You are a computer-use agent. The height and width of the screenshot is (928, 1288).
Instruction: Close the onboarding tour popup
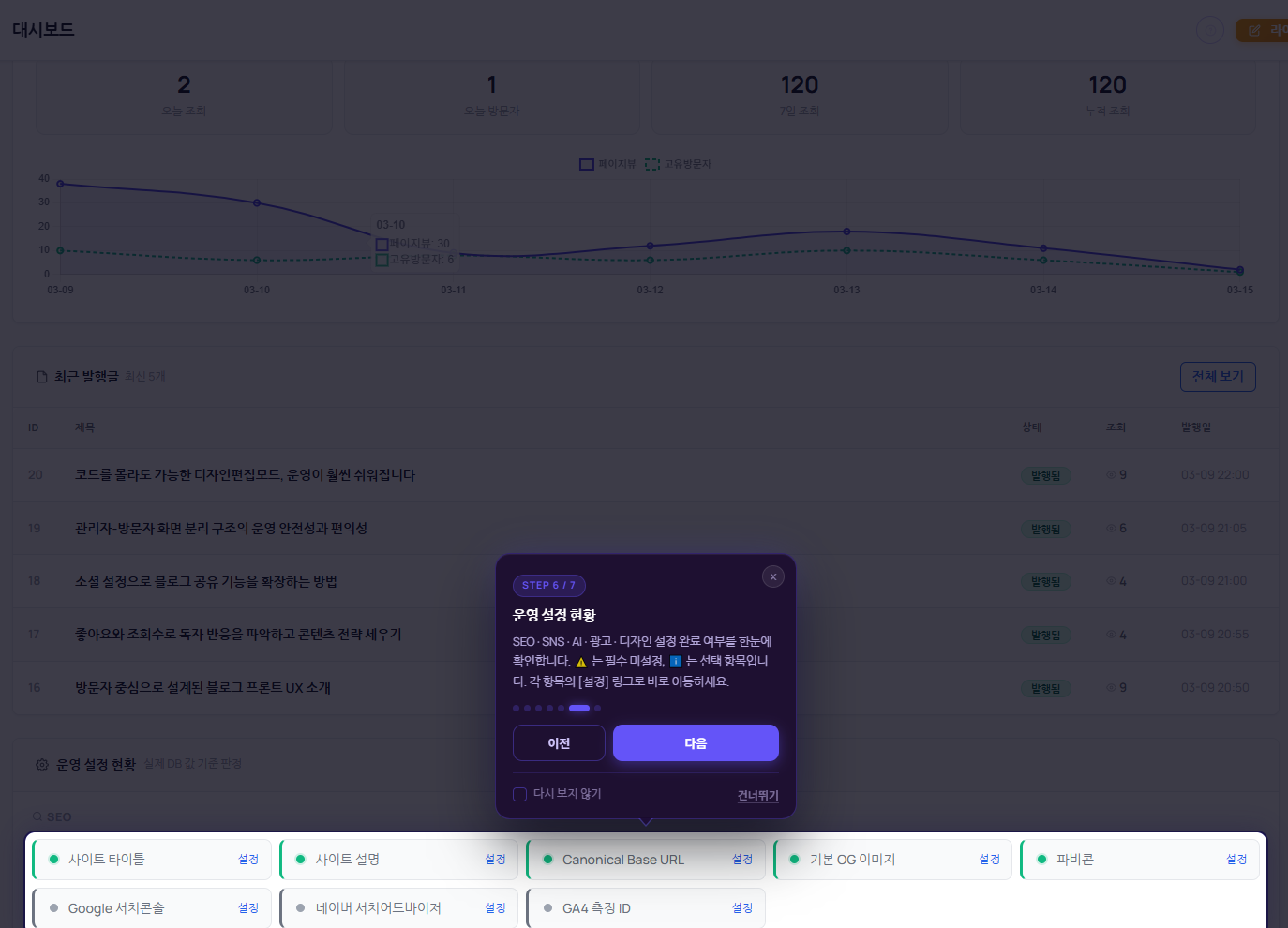(772, 576)
